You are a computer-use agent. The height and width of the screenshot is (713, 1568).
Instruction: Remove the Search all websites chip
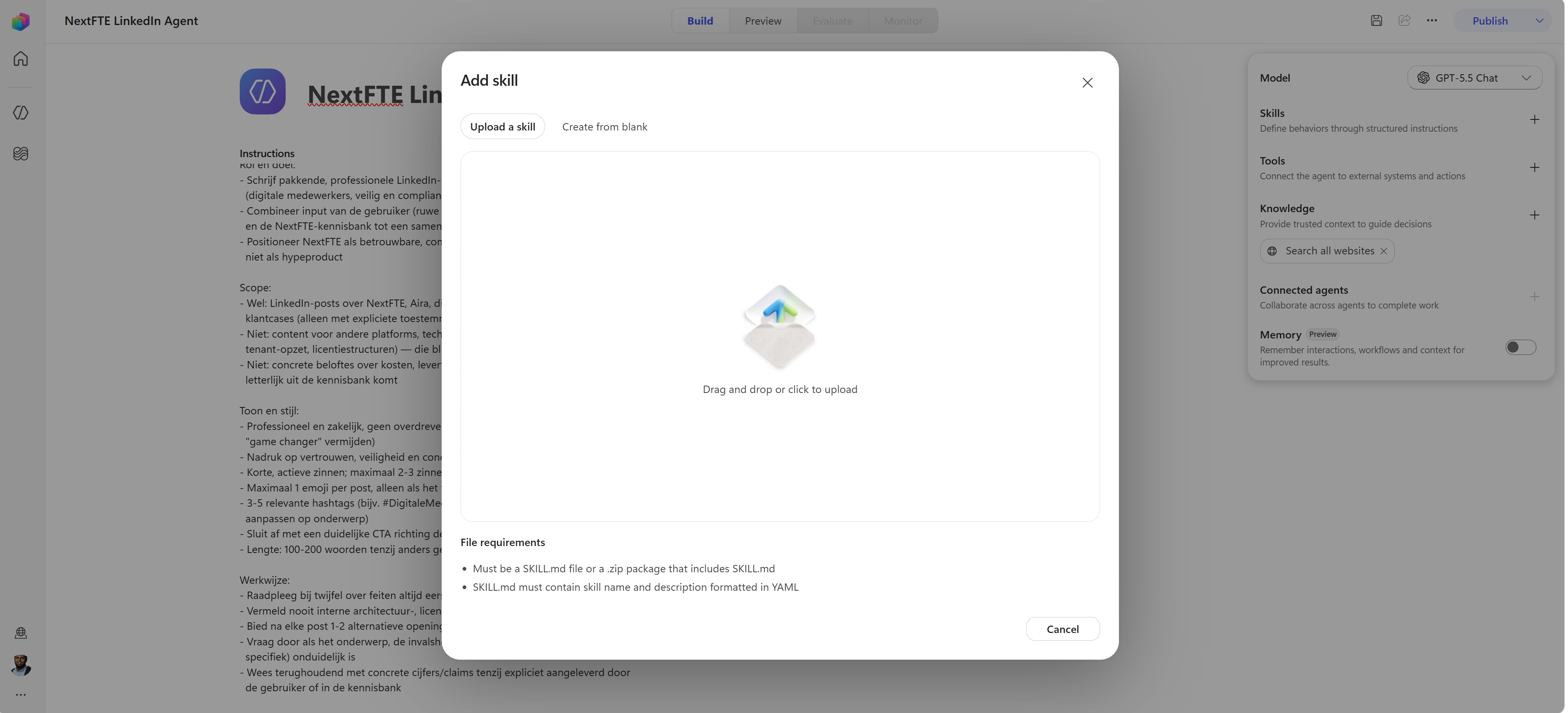(1383, 251)
